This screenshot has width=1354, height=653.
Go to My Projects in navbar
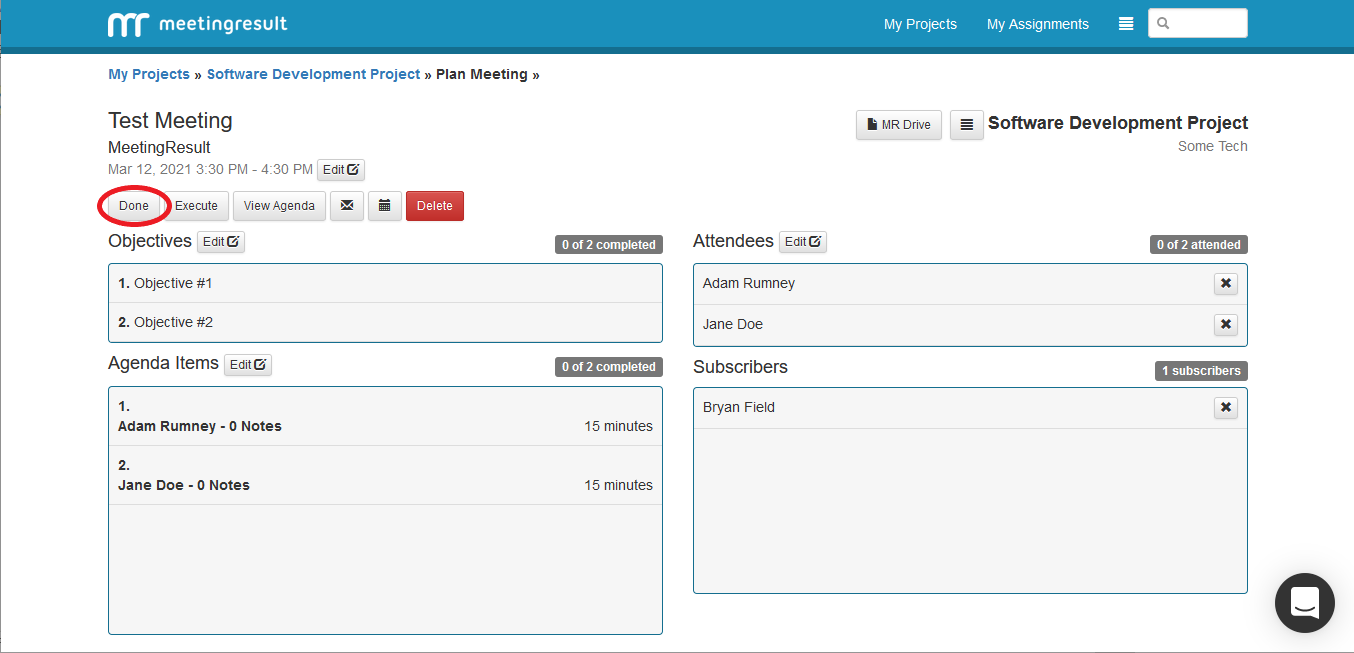pyautogui.click(x=920, y=24)
